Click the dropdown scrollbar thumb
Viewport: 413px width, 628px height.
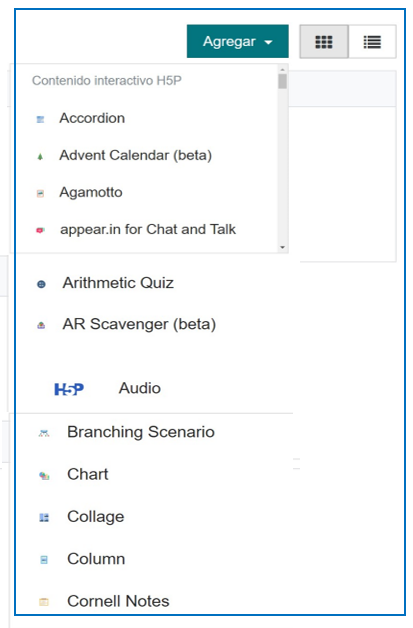click(x=282, y=81)
